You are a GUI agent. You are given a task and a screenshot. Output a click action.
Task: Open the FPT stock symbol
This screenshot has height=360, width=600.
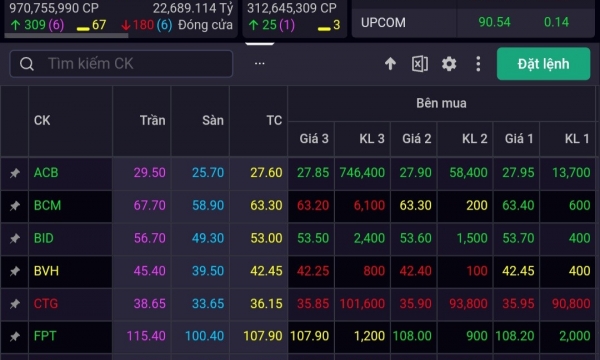tap(45, 336)
